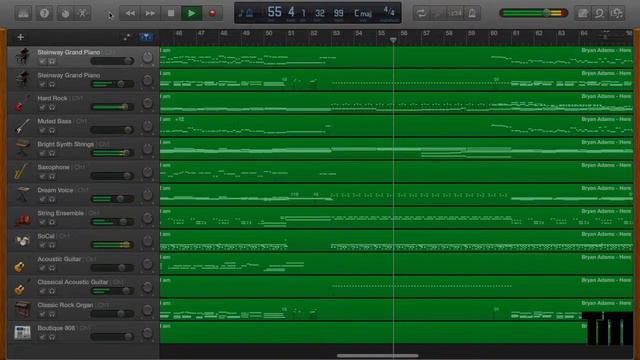
Task: Mute the String Ensemble track
Action: click(42, 222)
